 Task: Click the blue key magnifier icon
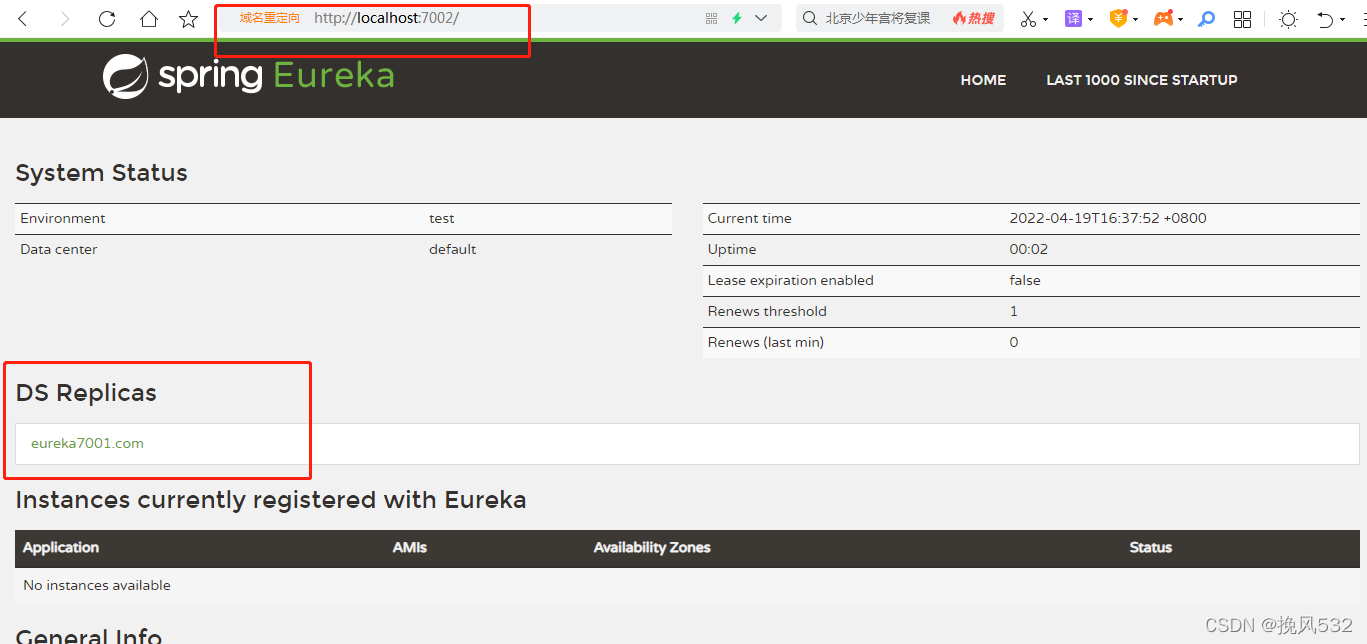(1207, 19)
